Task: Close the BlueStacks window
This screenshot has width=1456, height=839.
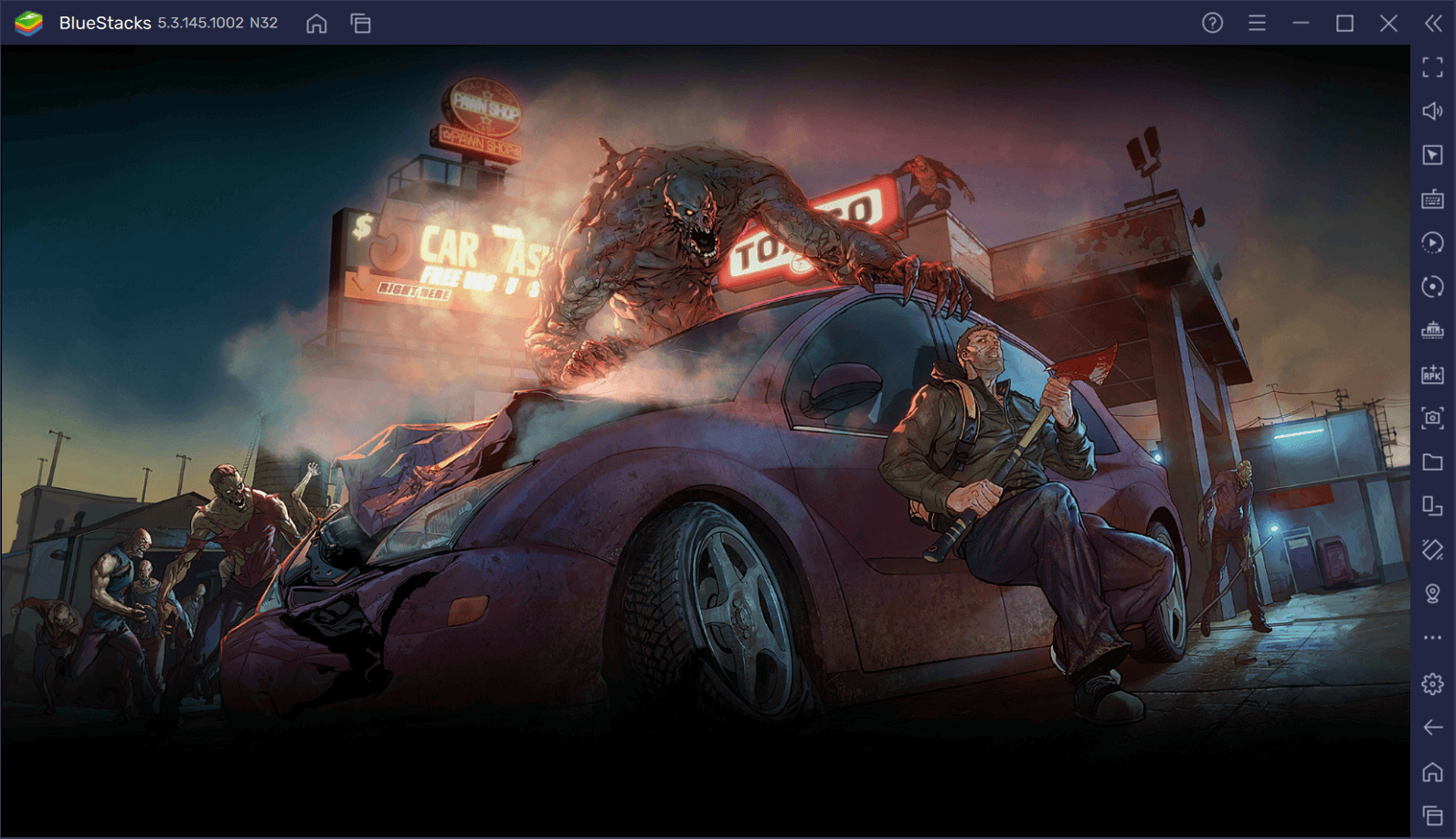Action: pos(1388,23)
